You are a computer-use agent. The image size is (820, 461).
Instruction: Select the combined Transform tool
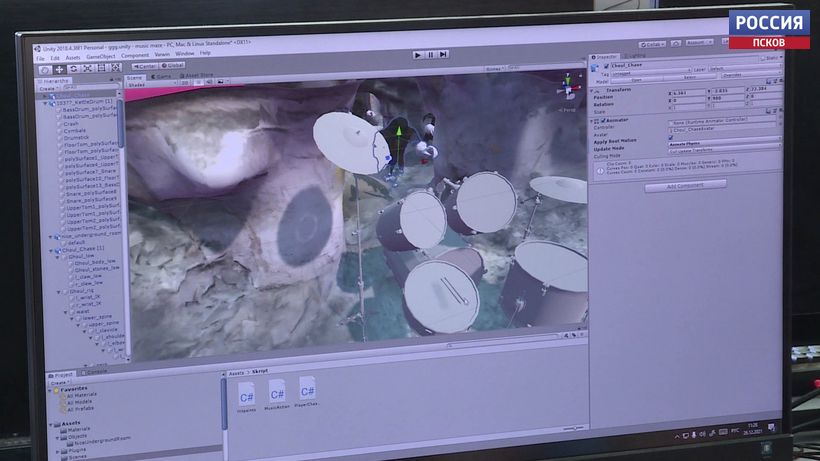tap(116, 67)
